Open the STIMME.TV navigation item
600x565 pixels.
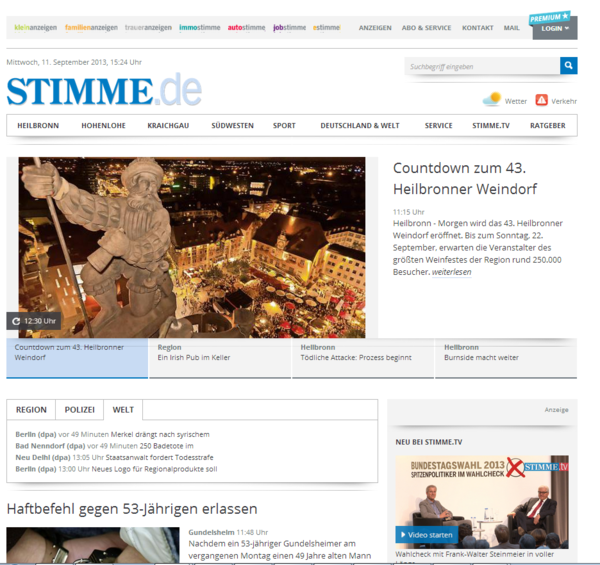coord(490,126)
